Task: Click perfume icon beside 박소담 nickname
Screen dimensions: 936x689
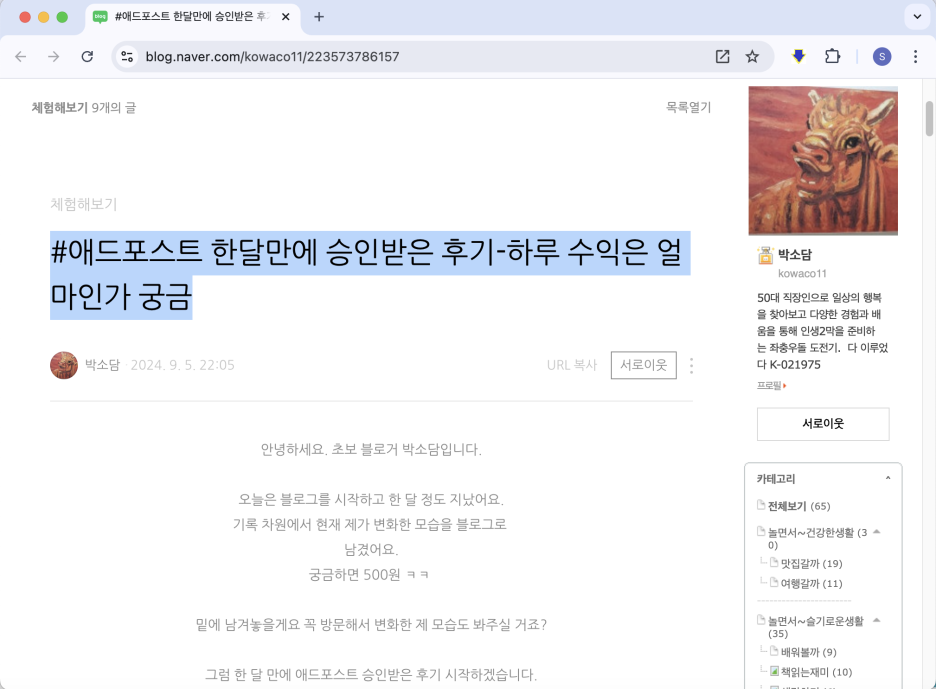Action: point(765,255)
